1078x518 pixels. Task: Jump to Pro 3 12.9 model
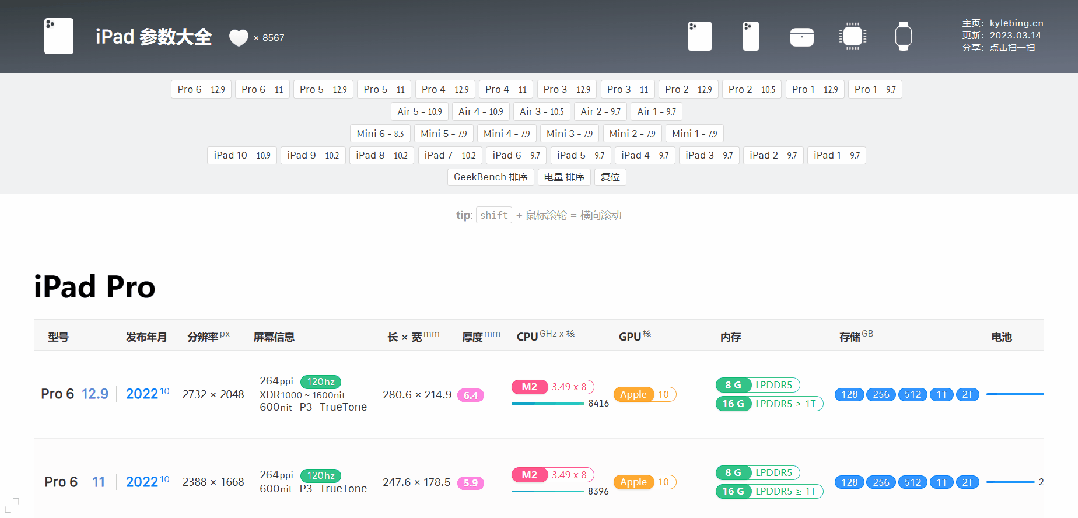tap(566, 89)
